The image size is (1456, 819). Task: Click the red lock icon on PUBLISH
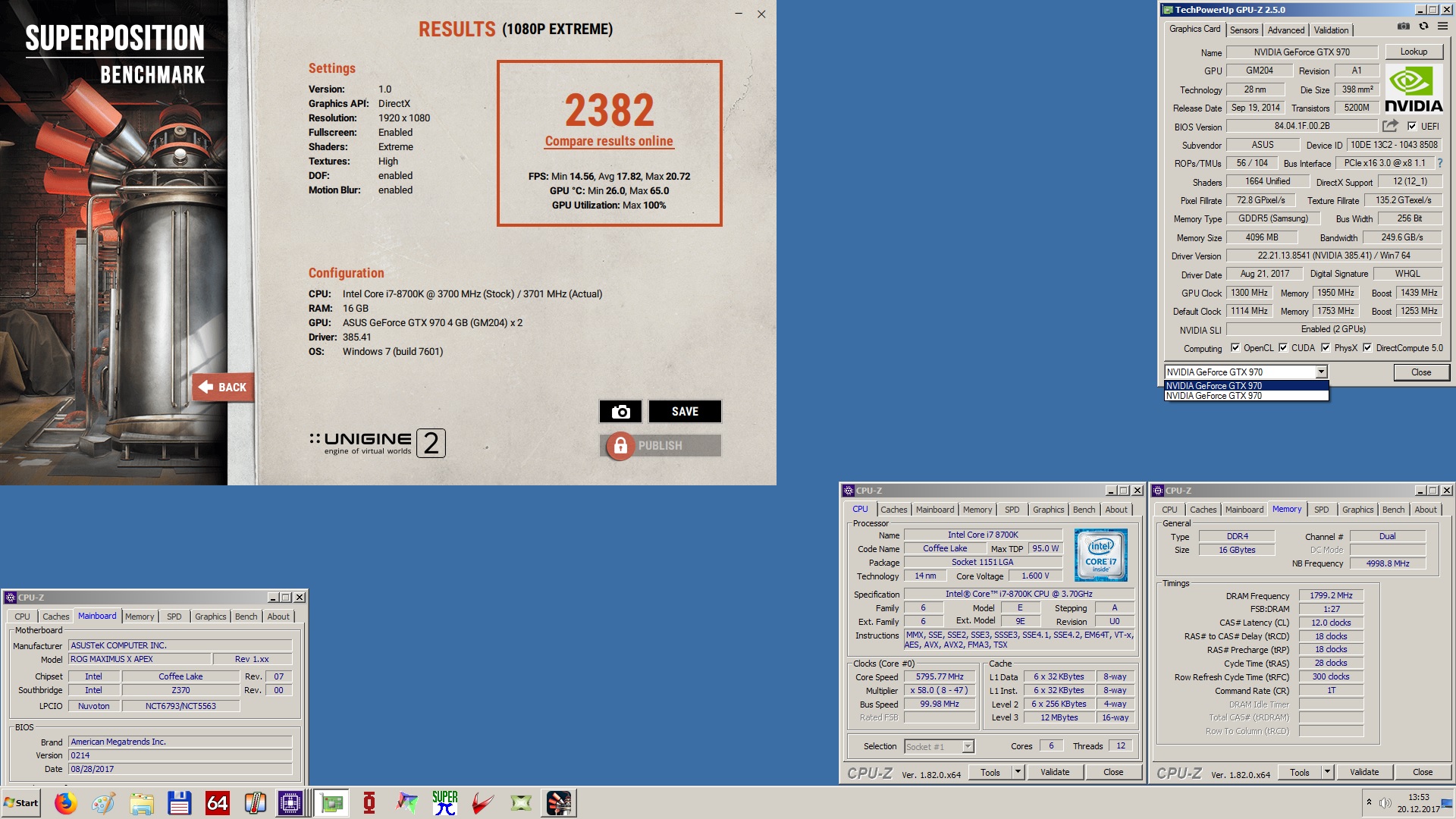click(620, 446)
